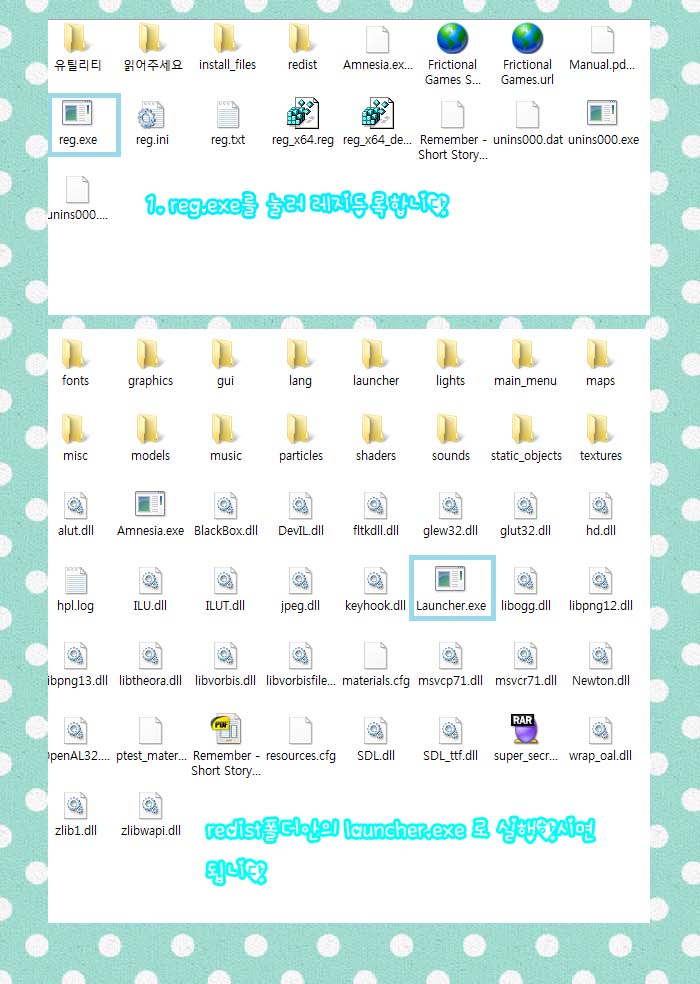Select the Amnesia.exe application icon
The width and height of the screenshot is (700, 984).
click(150, 504)
